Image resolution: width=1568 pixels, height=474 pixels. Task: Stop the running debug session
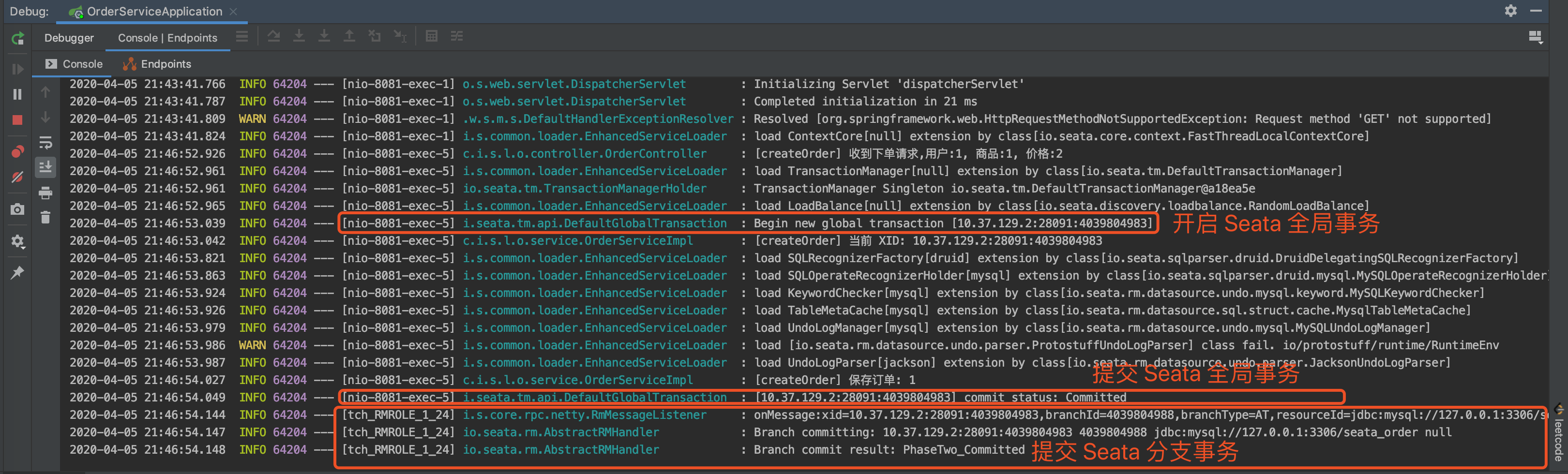click(x=17, y=120)
